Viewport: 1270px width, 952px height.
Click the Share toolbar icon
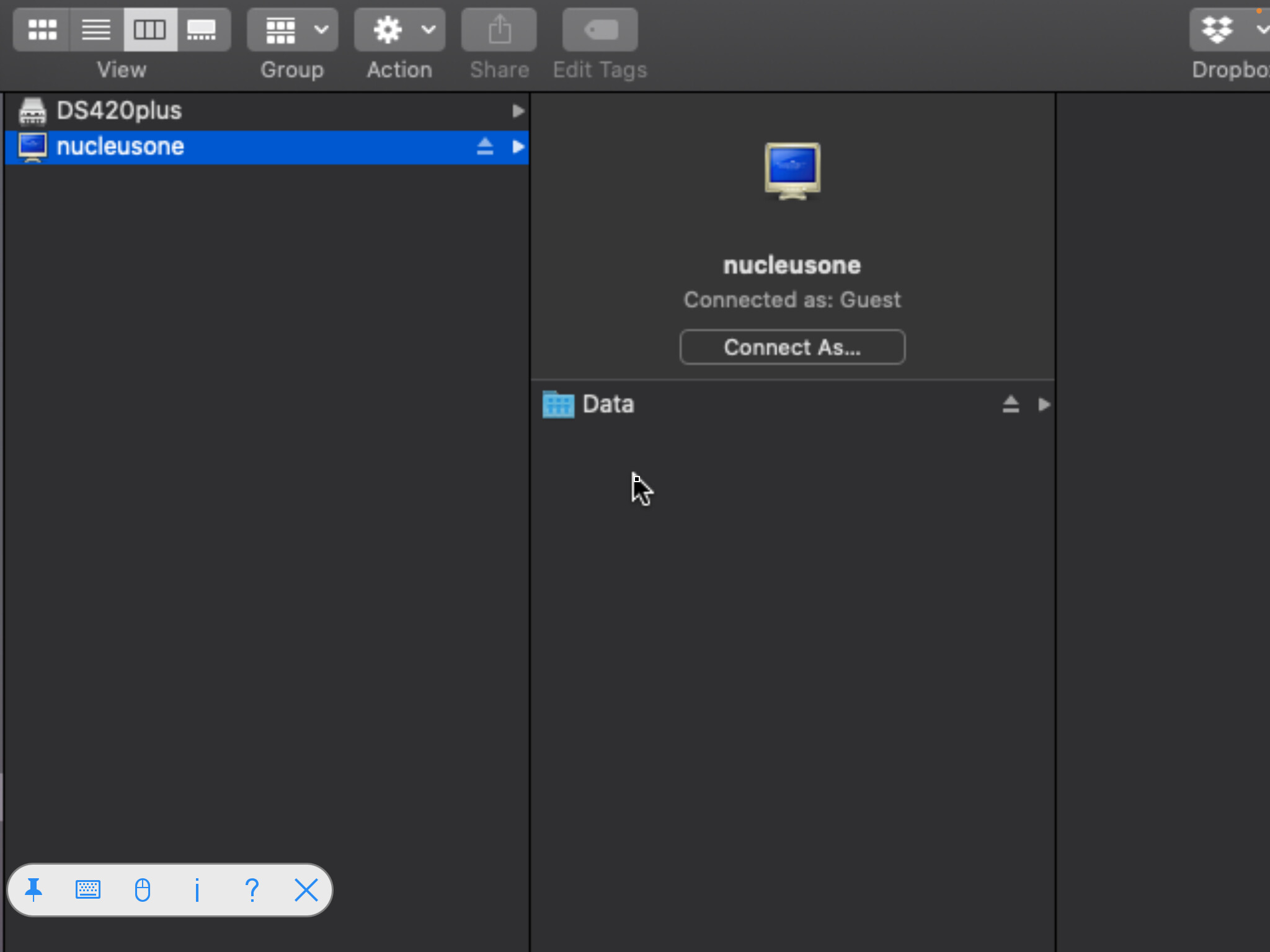tap(499, 30)
